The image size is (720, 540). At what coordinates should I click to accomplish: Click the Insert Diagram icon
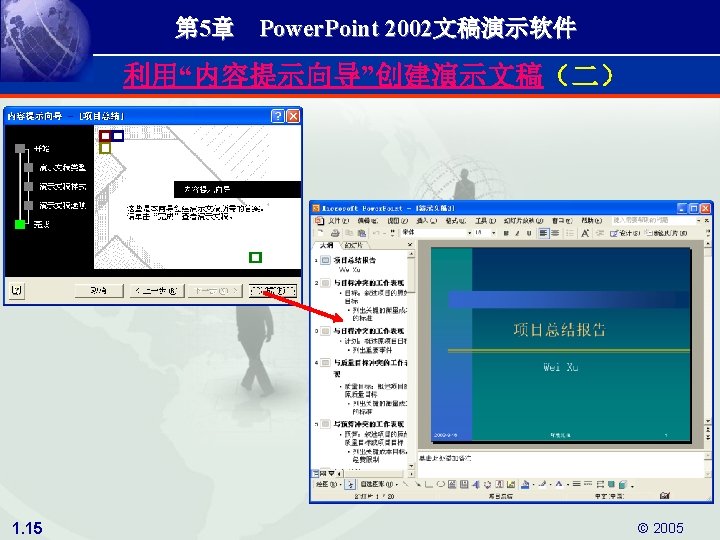click(x=488, y=484)
